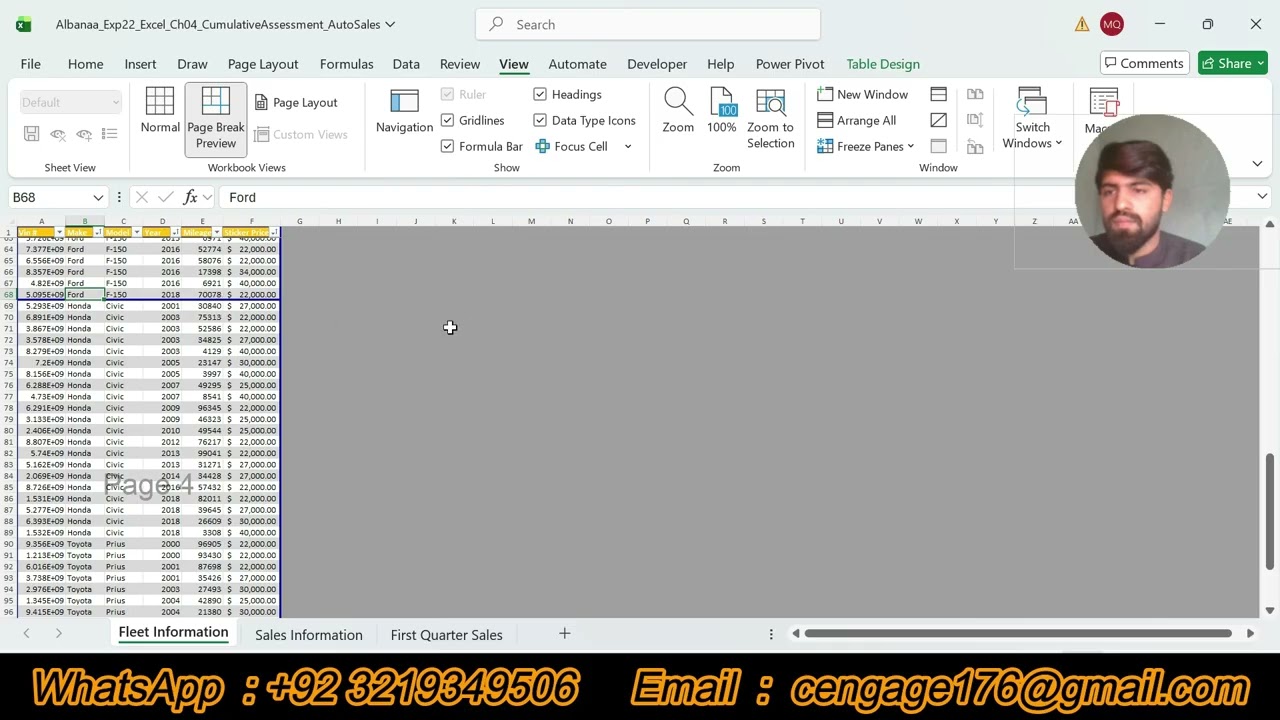Screen dimensions: 1280x720
Task: Switch to First Quarter Sales sheet
Action: click(446, 634)
